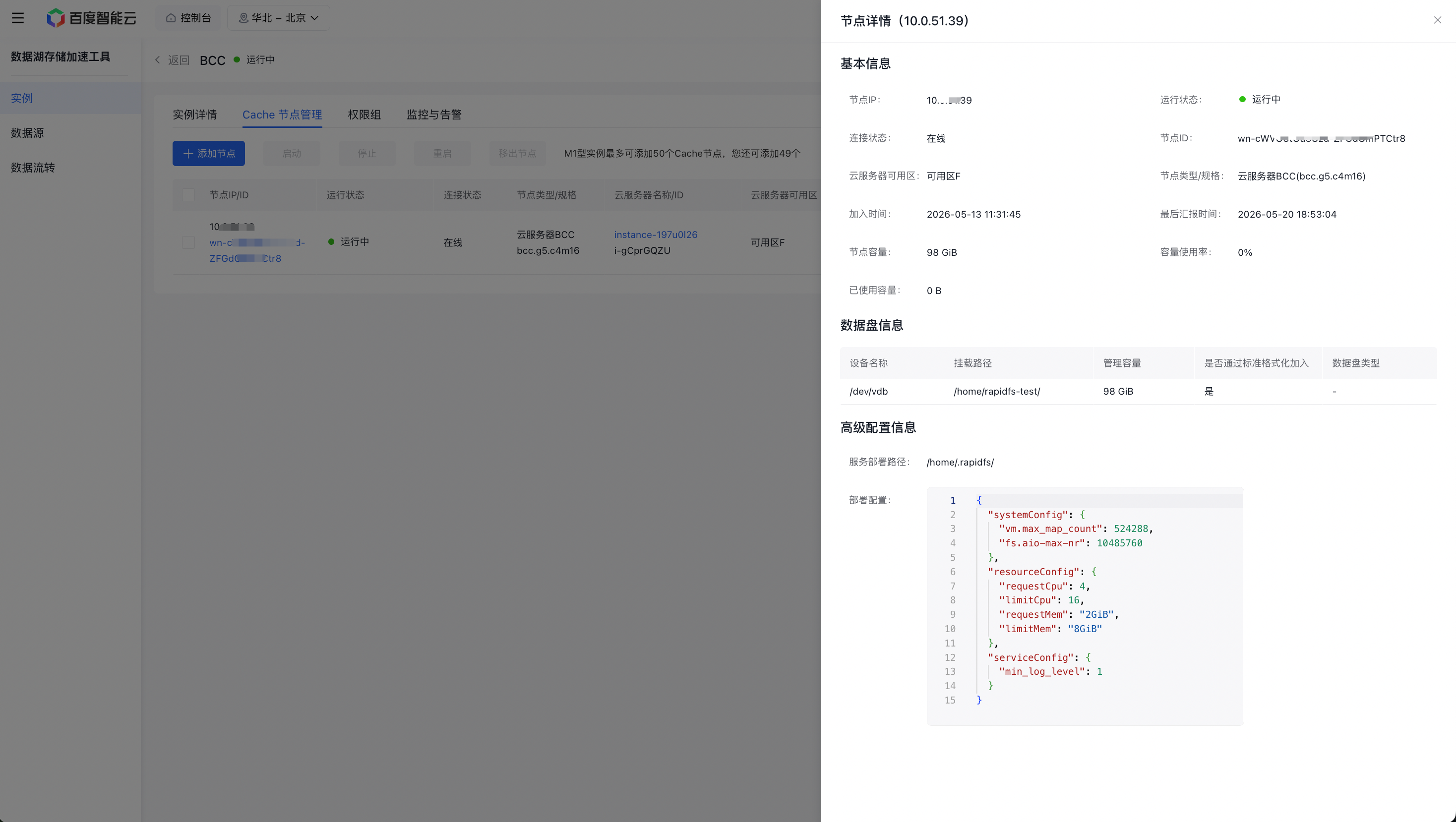Click the "limitMem": "8GiB" config line
The height and width of the screenshot is (822, 1456).
point(1050,629)
